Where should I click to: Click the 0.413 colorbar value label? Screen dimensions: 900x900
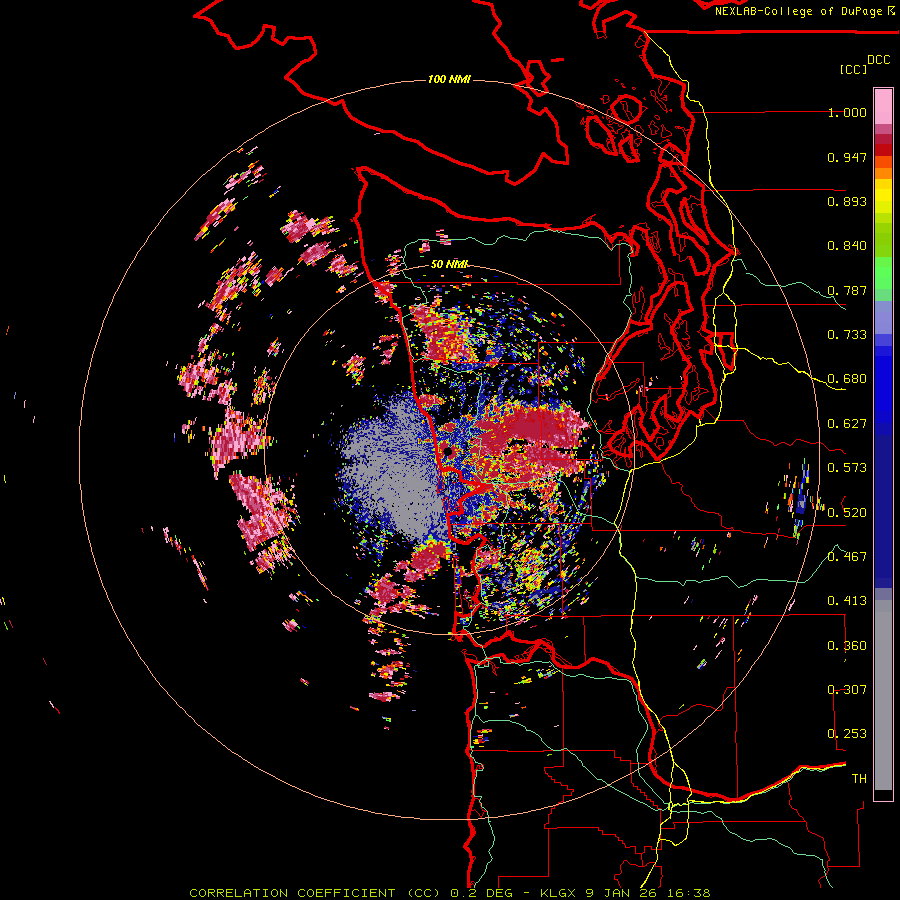(x=847, y=601)
